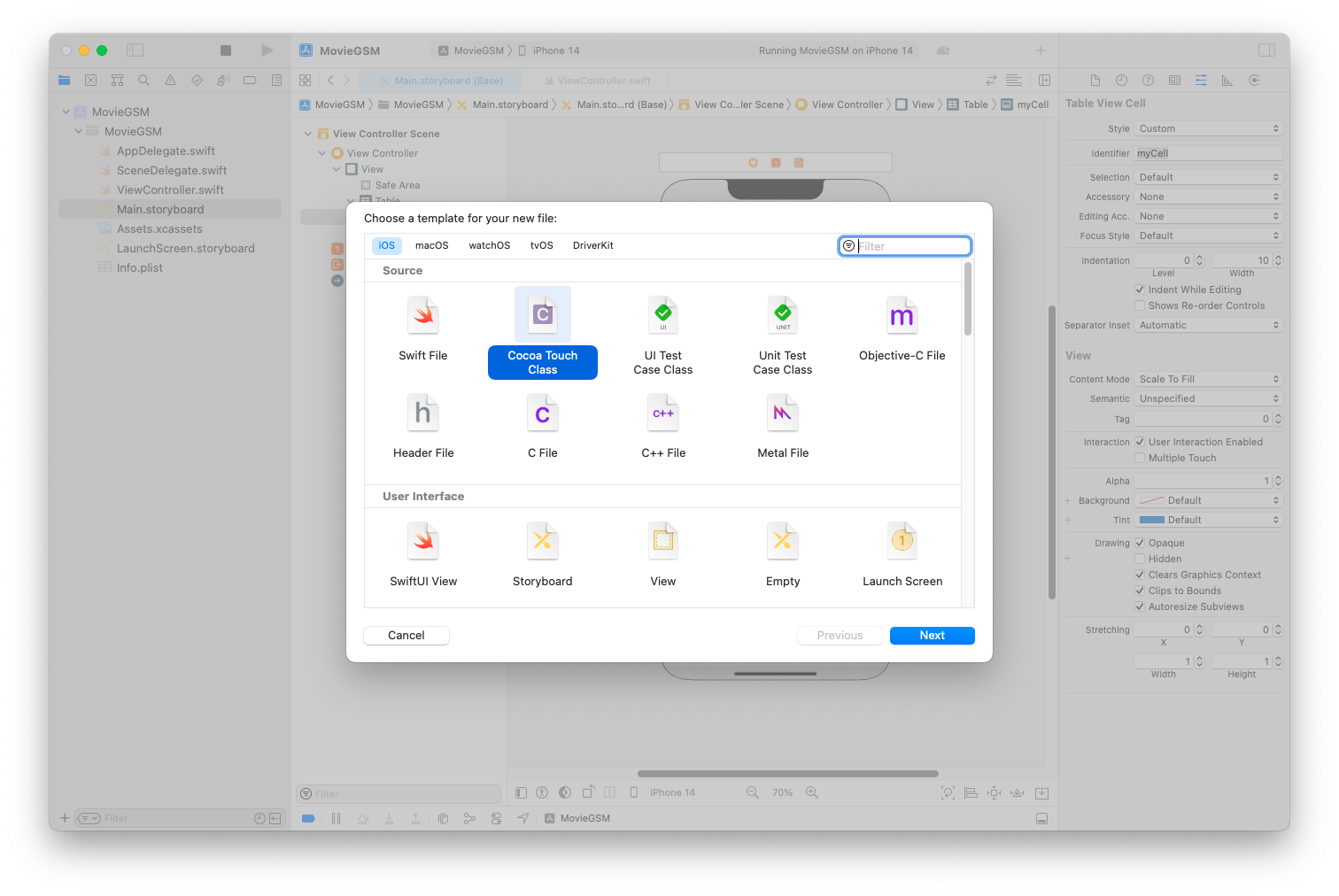Open the Issue navigator warning icon
1339x896 pixels.
(x=170, y=81)
